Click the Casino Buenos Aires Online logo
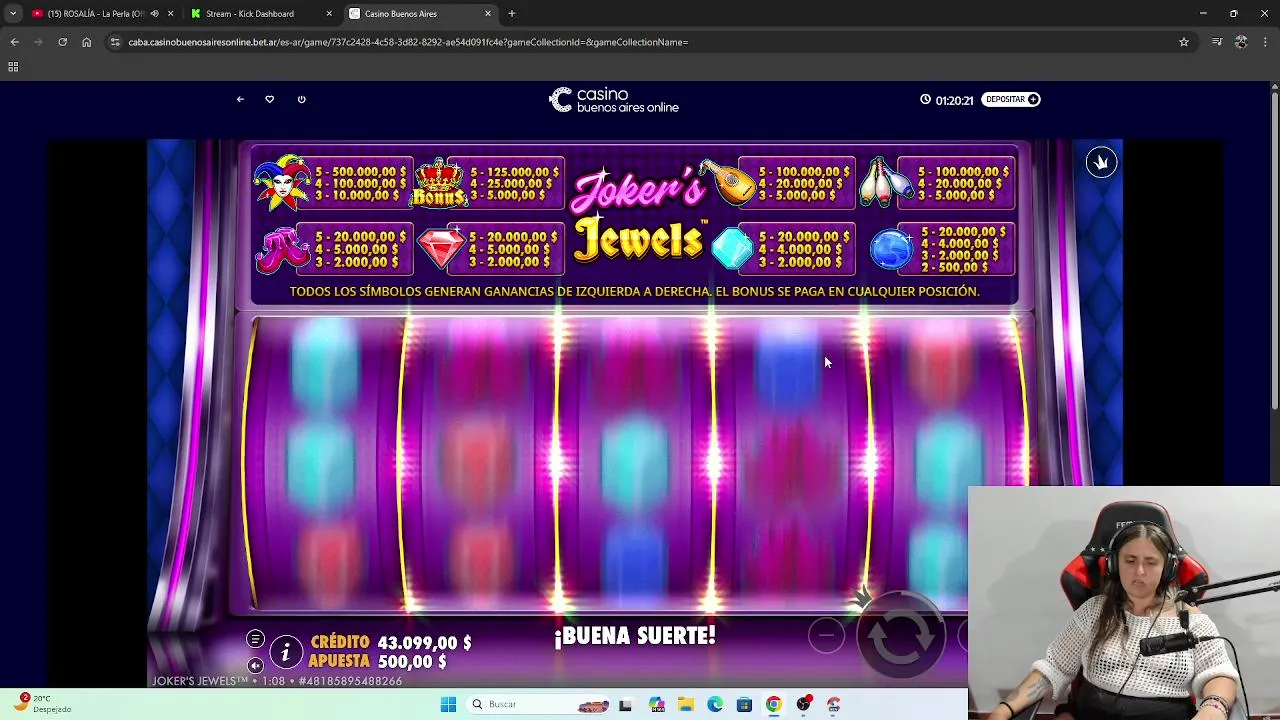 [x=614, y=100]
